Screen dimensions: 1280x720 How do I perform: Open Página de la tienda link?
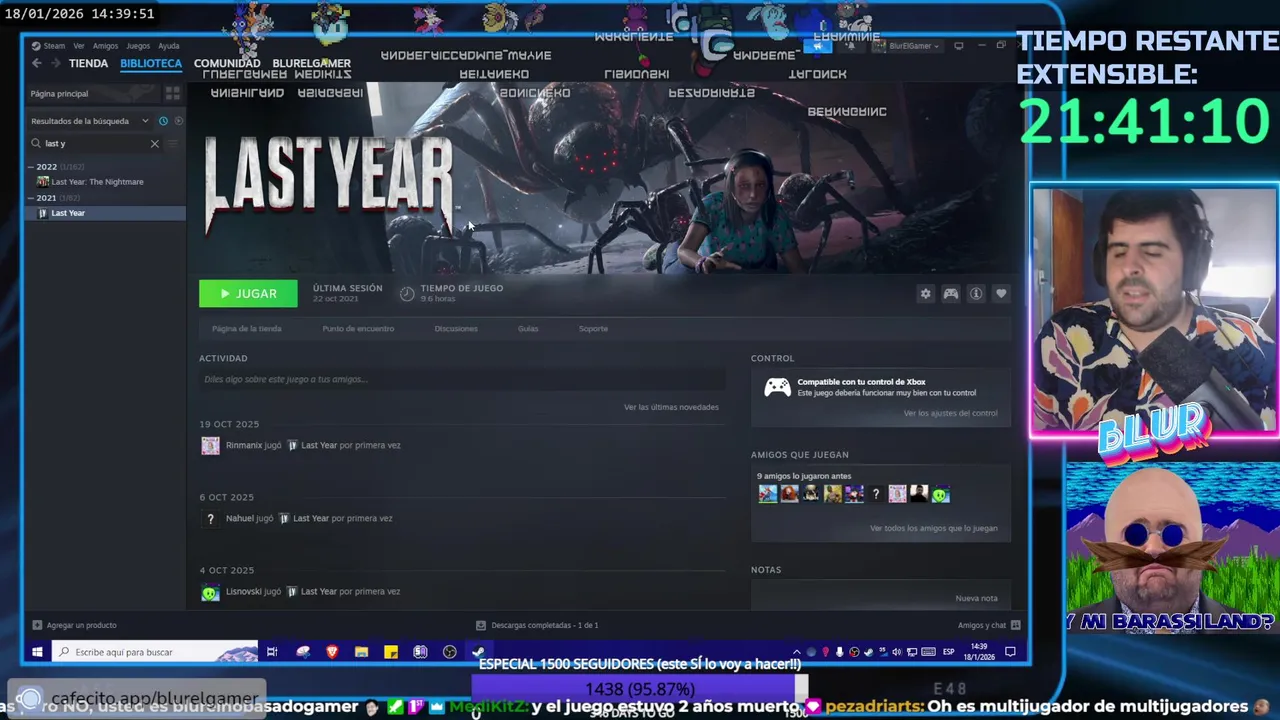[x=247, y=328]
